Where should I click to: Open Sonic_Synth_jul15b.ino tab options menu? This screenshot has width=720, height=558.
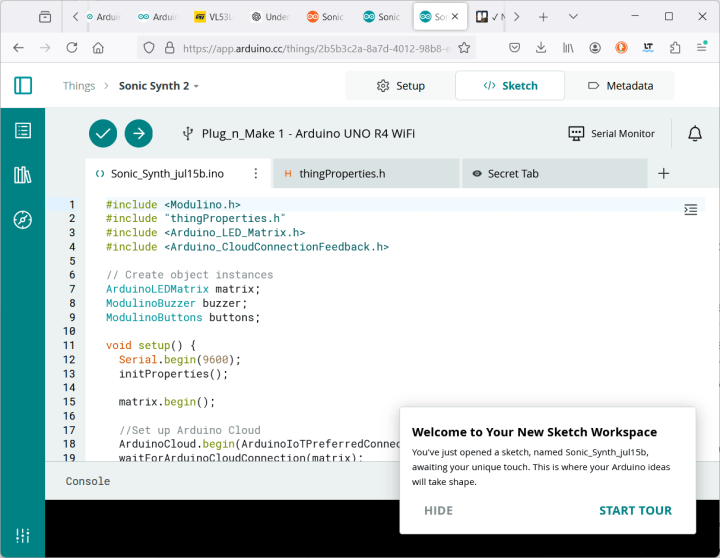tap(256, 173)
